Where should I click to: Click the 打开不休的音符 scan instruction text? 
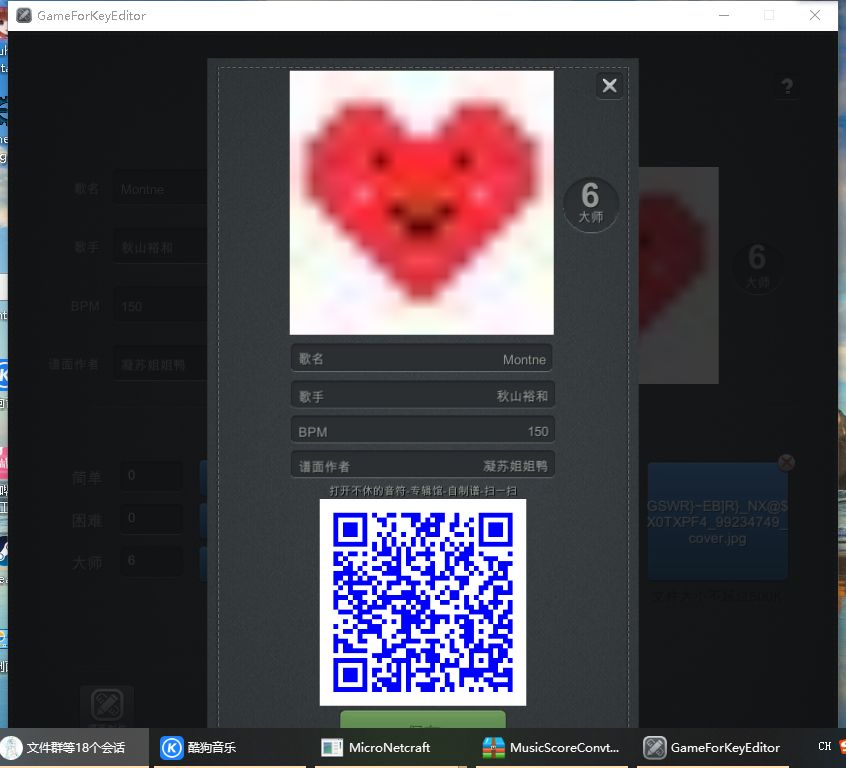coord(422,491)
